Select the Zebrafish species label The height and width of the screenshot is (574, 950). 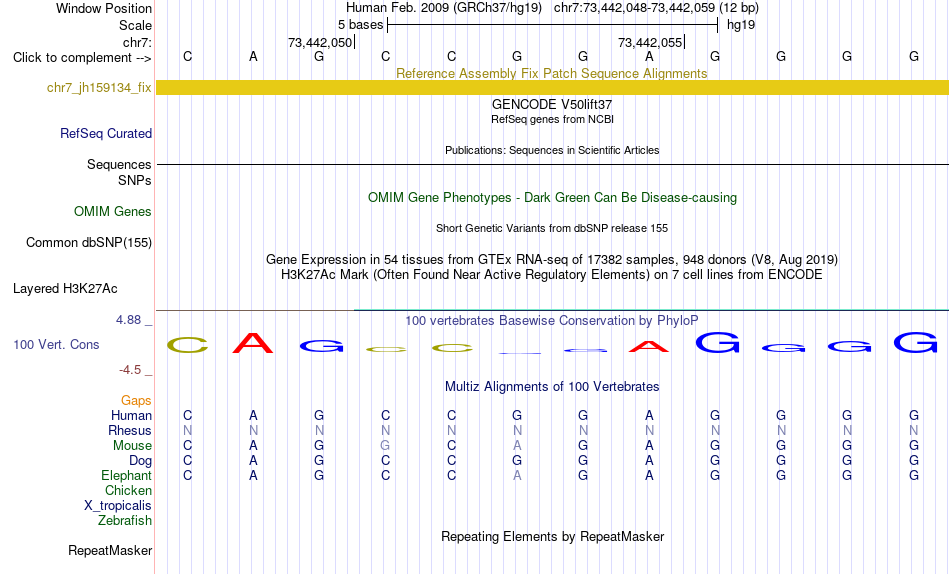point(125,521)
